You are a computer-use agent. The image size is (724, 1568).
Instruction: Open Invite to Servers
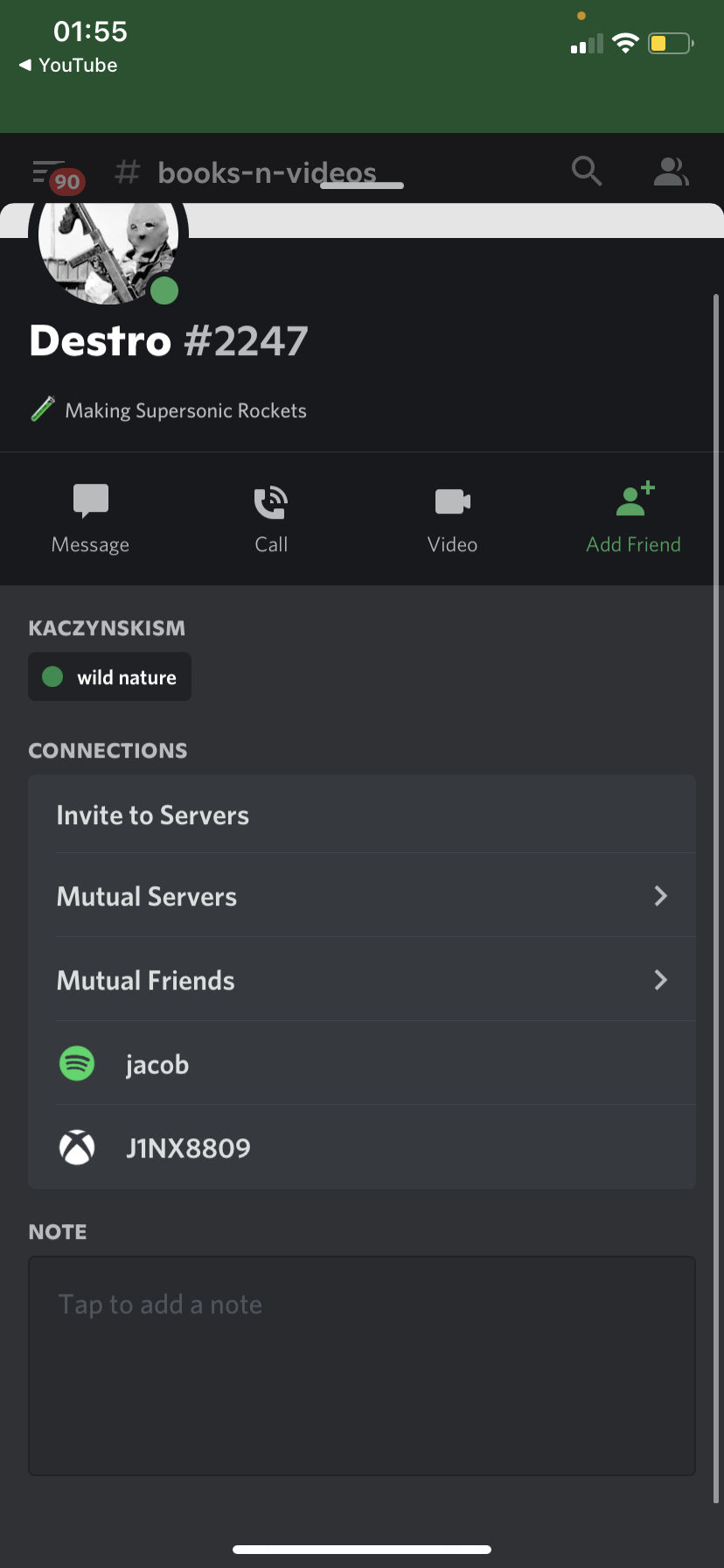pos(153,815)
